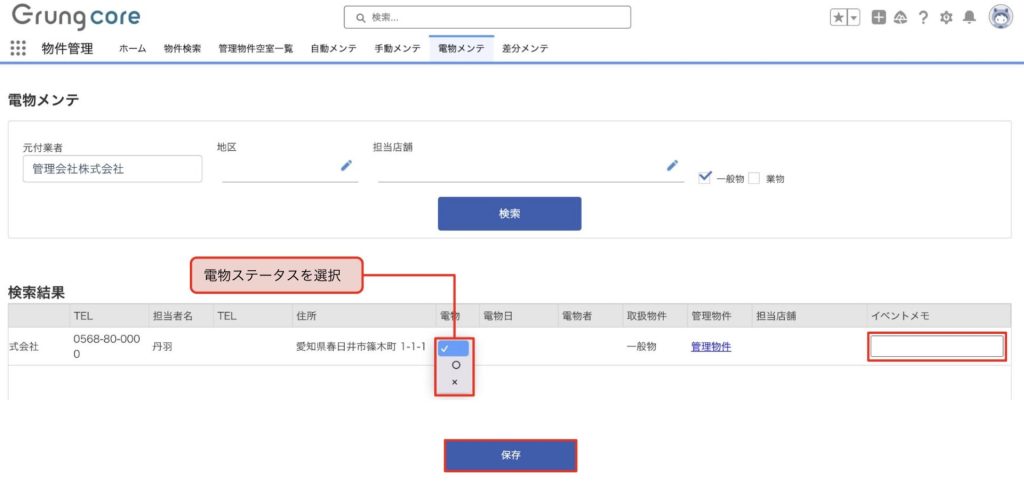The image size is (1024, 485).
Task: Open the 管理物件 link in results
Action: click(x=710, y=347)
